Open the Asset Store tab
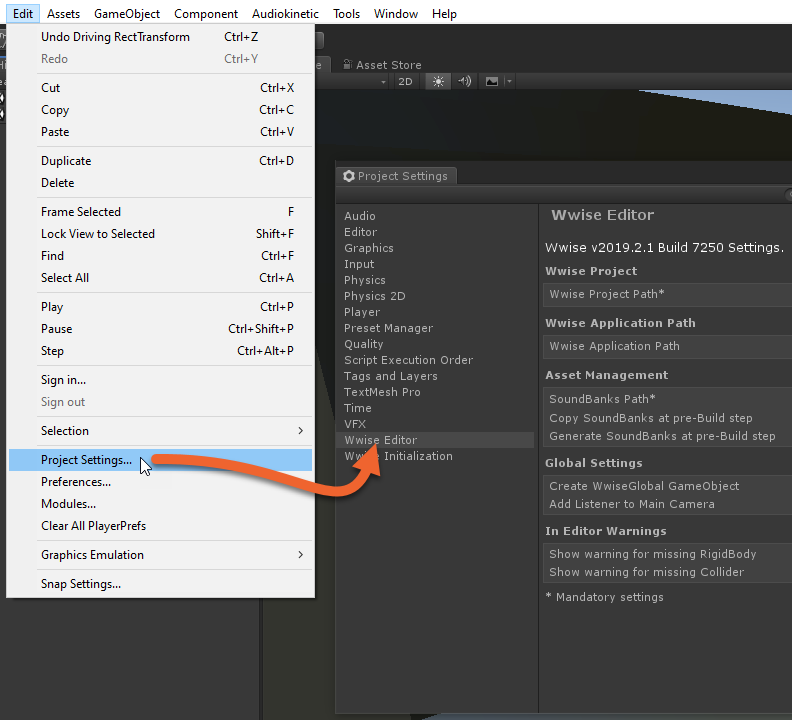Viewport: 792px width, 720px height. [x=382, y=65]
